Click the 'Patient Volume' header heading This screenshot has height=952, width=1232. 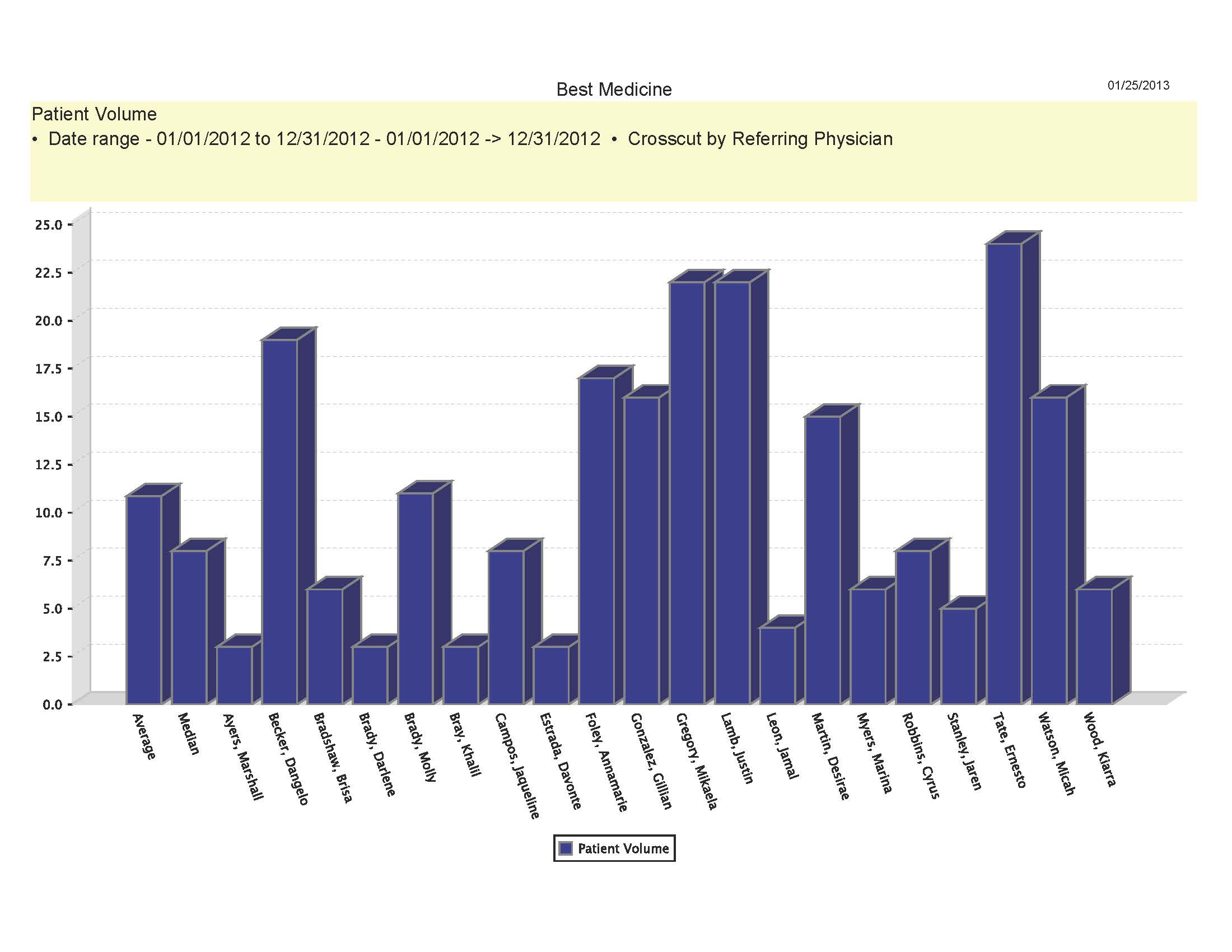94,114
